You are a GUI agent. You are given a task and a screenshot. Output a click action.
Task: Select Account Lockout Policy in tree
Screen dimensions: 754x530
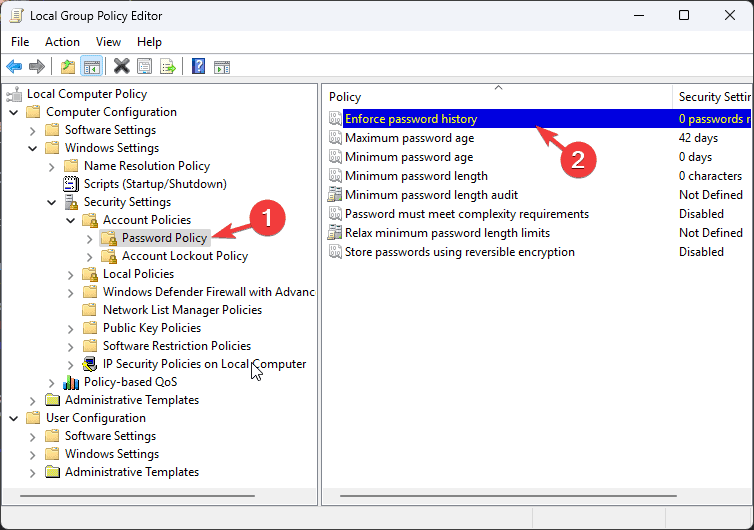tap(185, 256)
